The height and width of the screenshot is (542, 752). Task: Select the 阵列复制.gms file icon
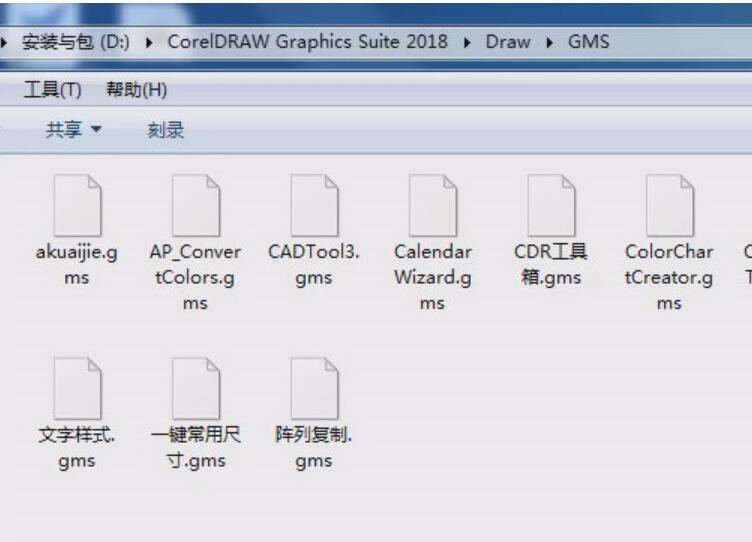click(x=315, y=389)
